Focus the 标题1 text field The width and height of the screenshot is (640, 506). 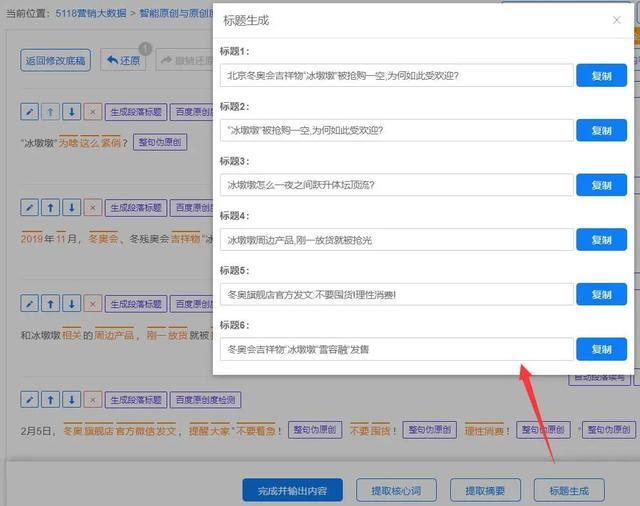tap(397, 75)
